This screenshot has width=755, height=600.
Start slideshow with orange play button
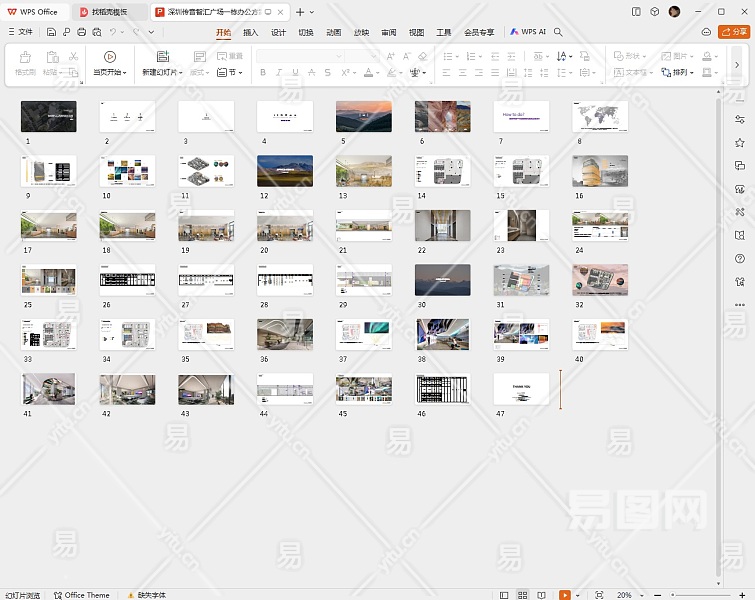[x=564, y=595]
